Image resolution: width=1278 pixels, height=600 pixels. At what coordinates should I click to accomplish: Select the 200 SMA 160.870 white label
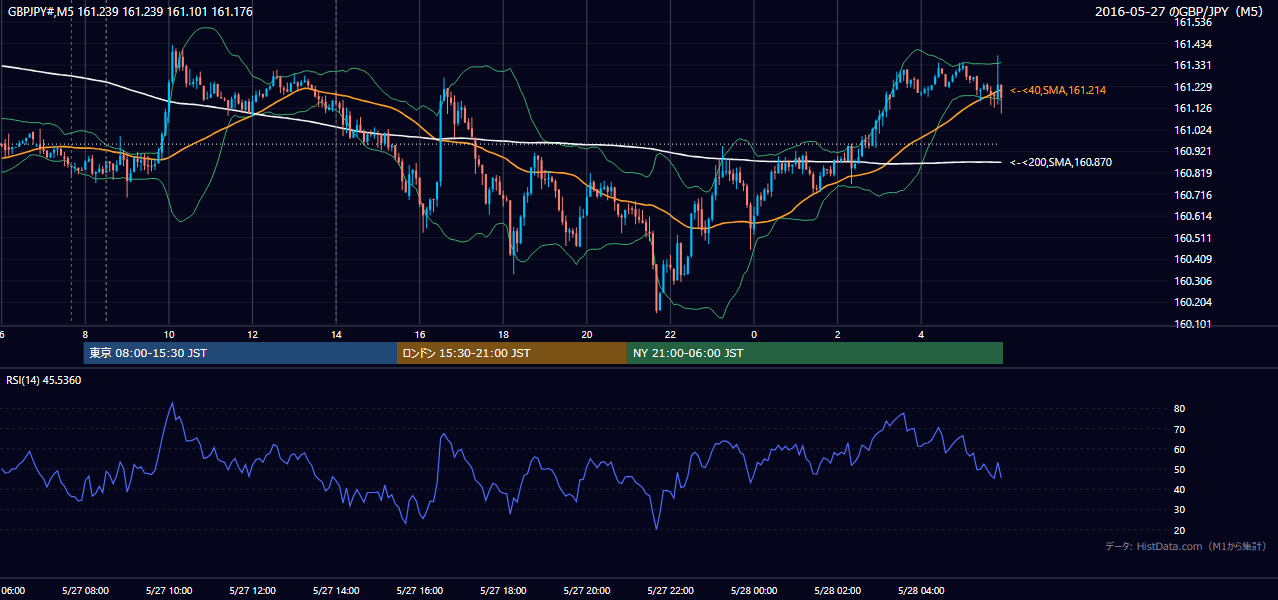click(x=1061, y=162)
